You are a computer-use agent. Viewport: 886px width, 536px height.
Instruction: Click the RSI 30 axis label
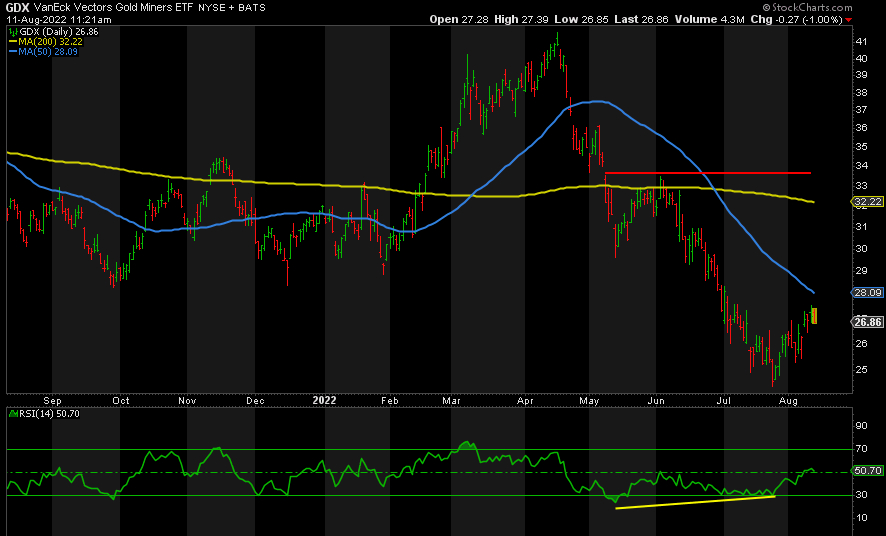pos(862,496)
